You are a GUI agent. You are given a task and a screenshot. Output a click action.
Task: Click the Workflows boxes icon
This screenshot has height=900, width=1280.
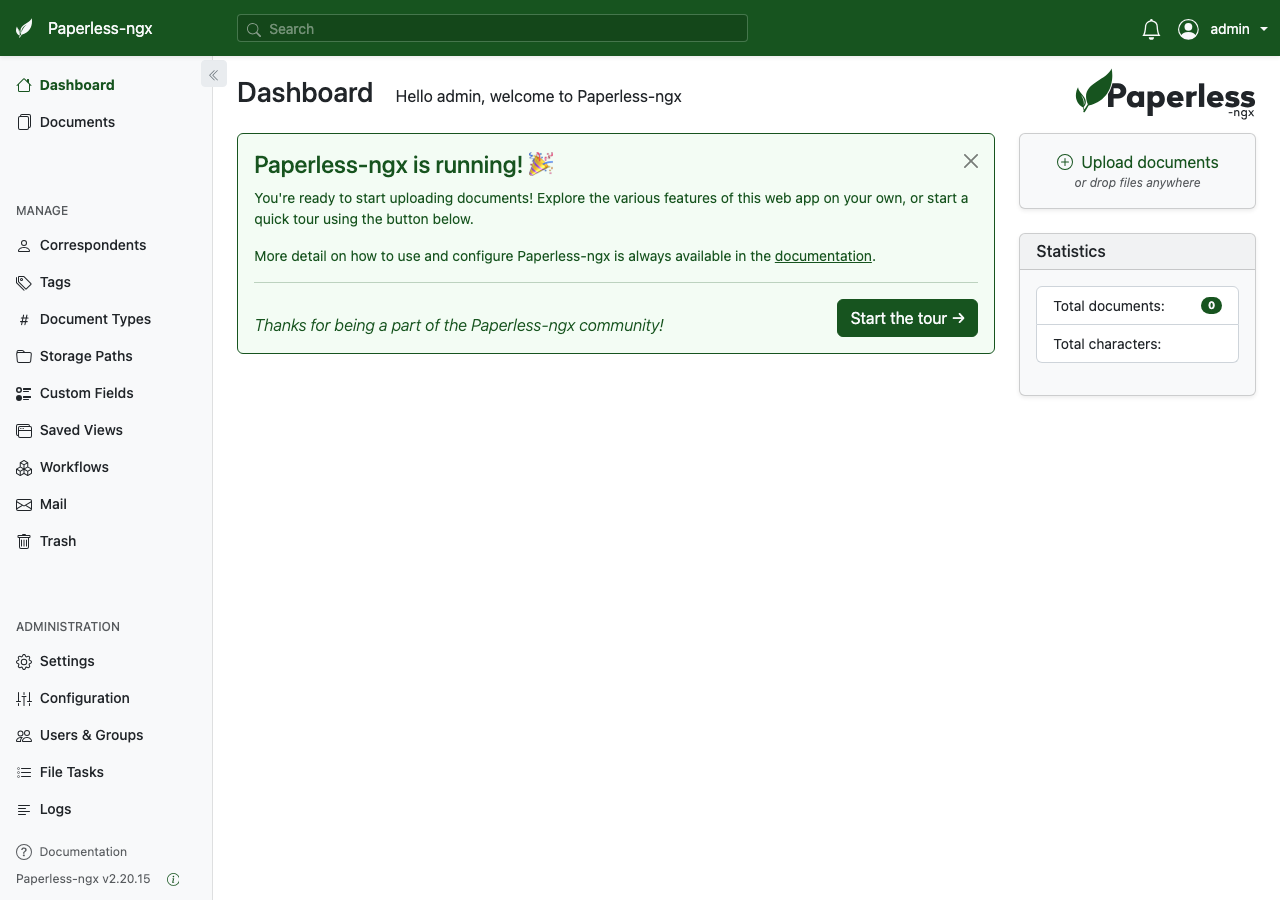24,467
